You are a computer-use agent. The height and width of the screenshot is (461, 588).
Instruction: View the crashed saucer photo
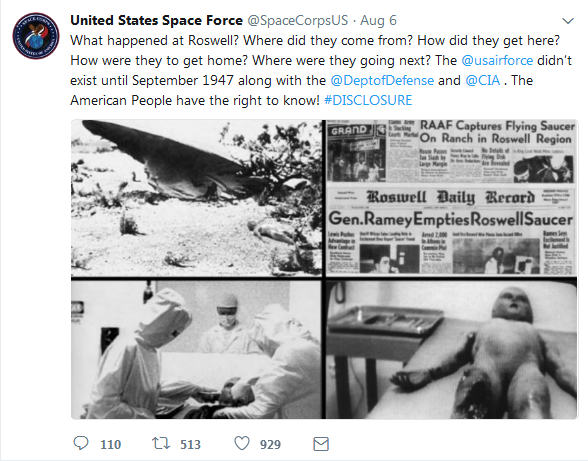click(196, 198)
